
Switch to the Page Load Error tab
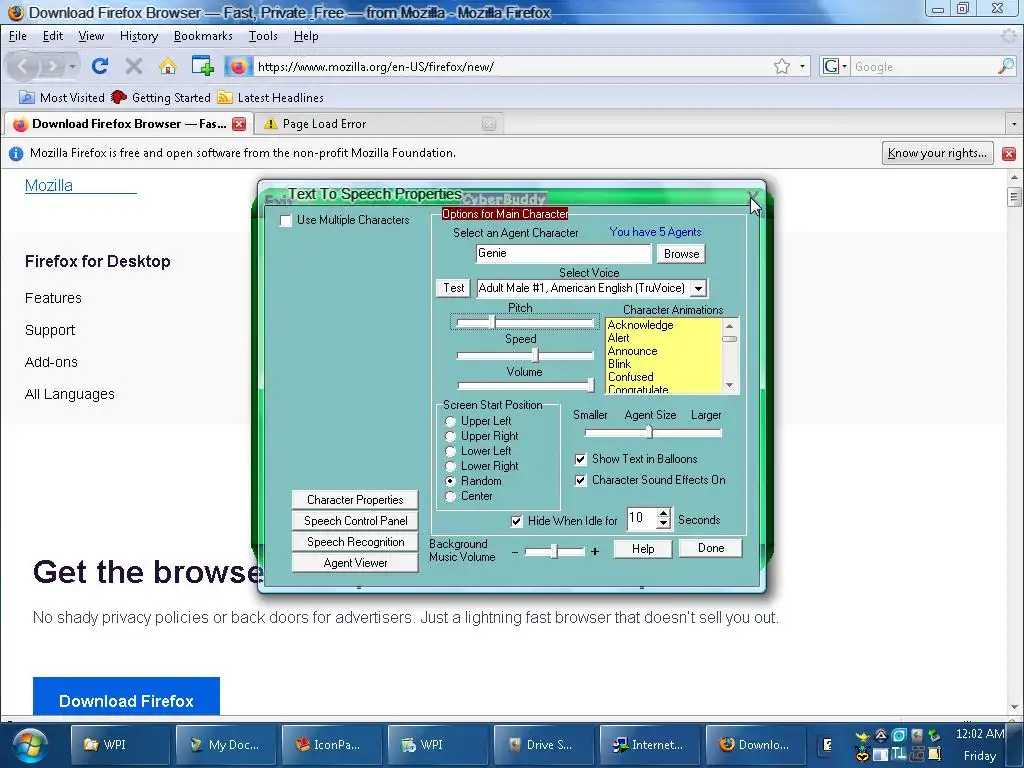(379, 124)
